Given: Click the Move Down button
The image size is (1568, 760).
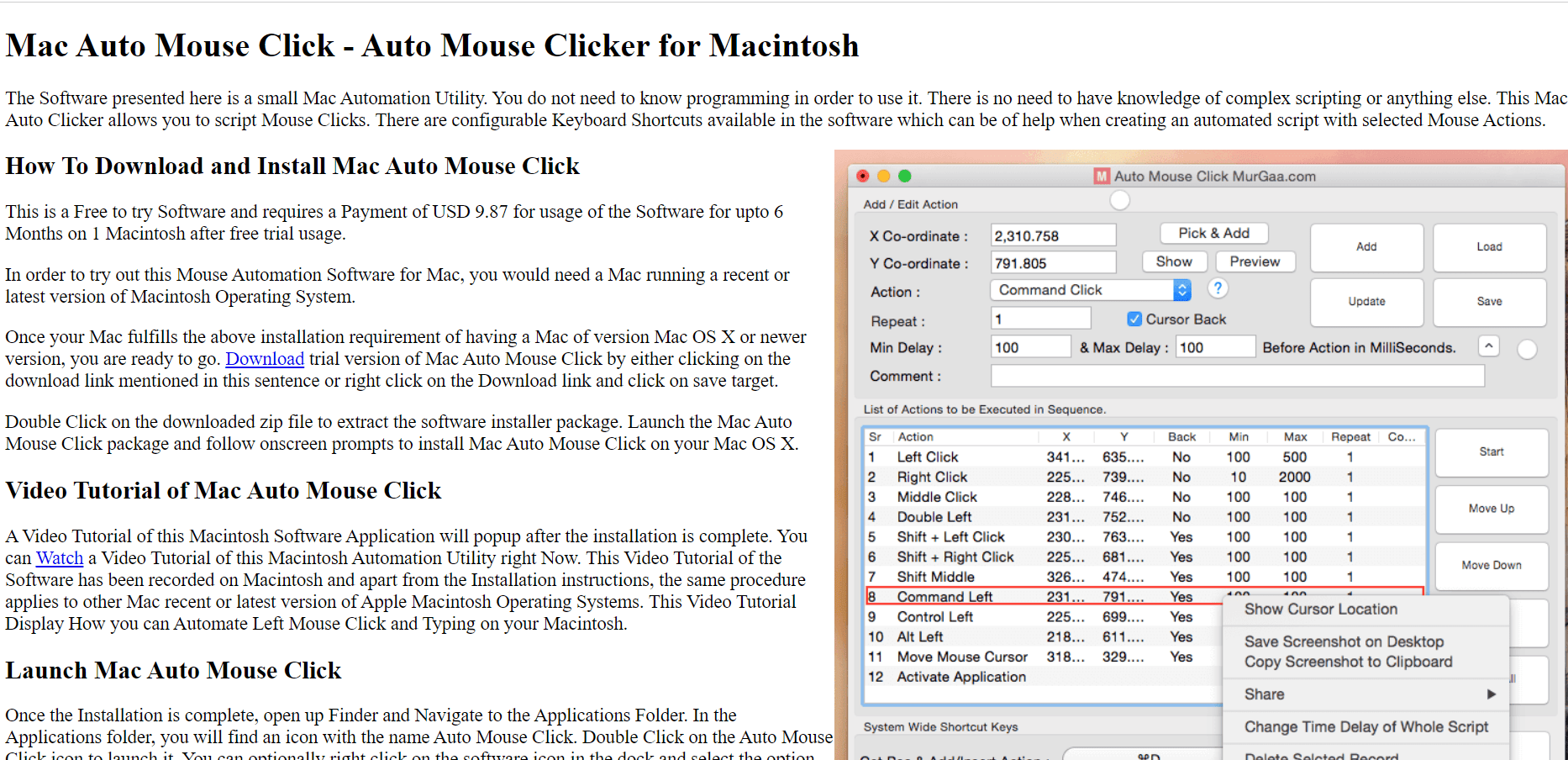Looking at the screenshot, I should click(x=1492, y=566).
